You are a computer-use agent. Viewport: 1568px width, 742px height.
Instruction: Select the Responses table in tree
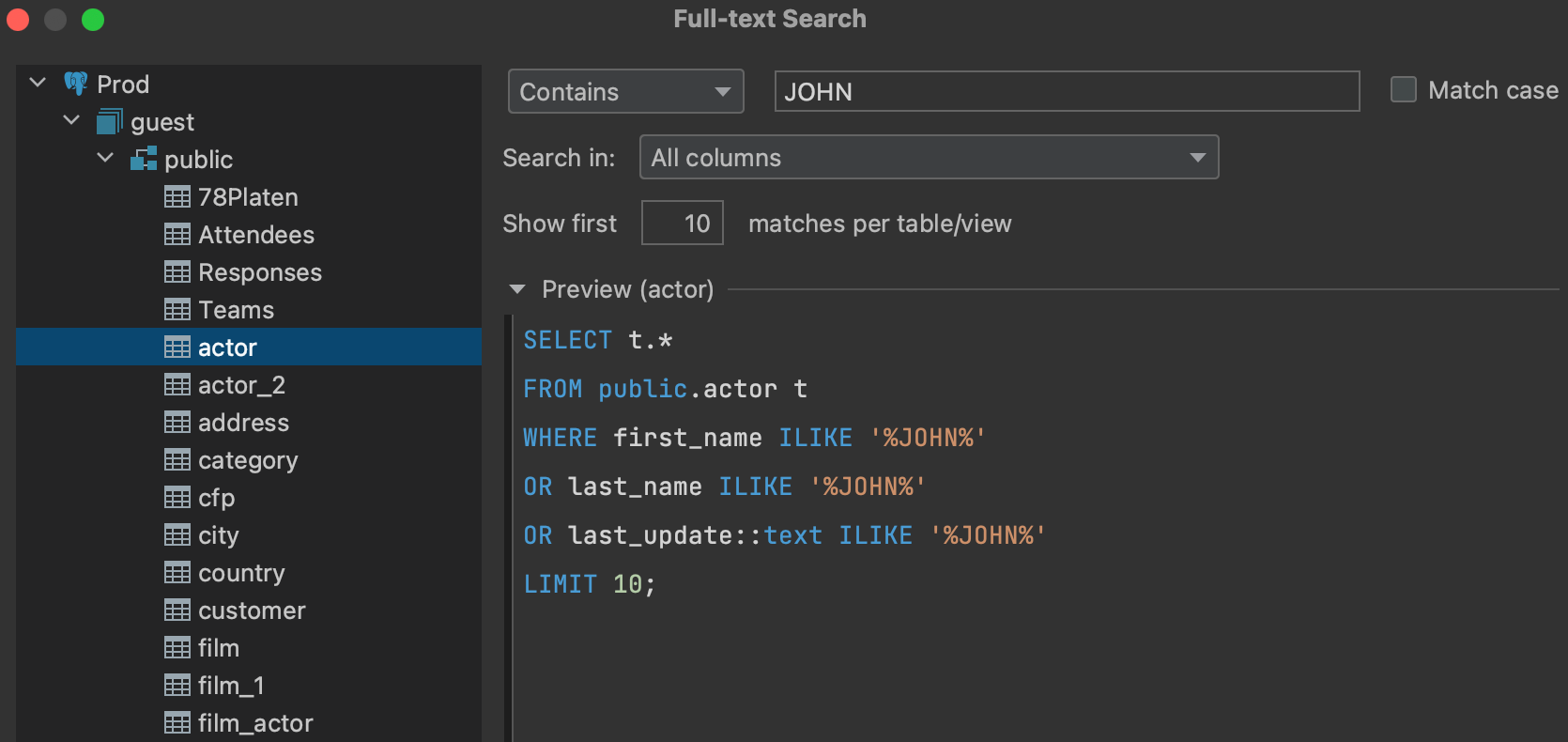(x=259, y=272)
